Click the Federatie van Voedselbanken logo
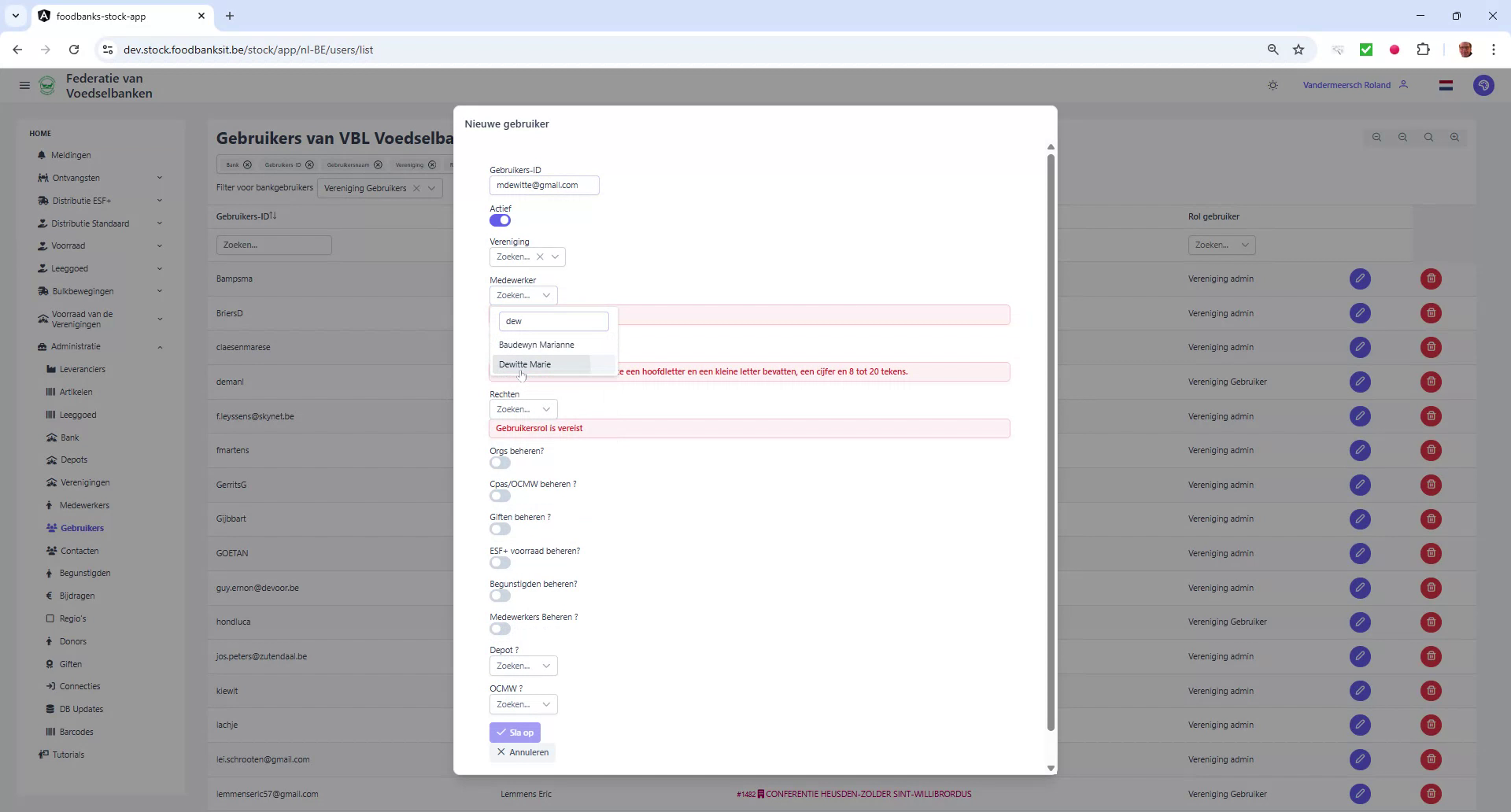The height and width of the screenshot is (812, 1511). 46,85
